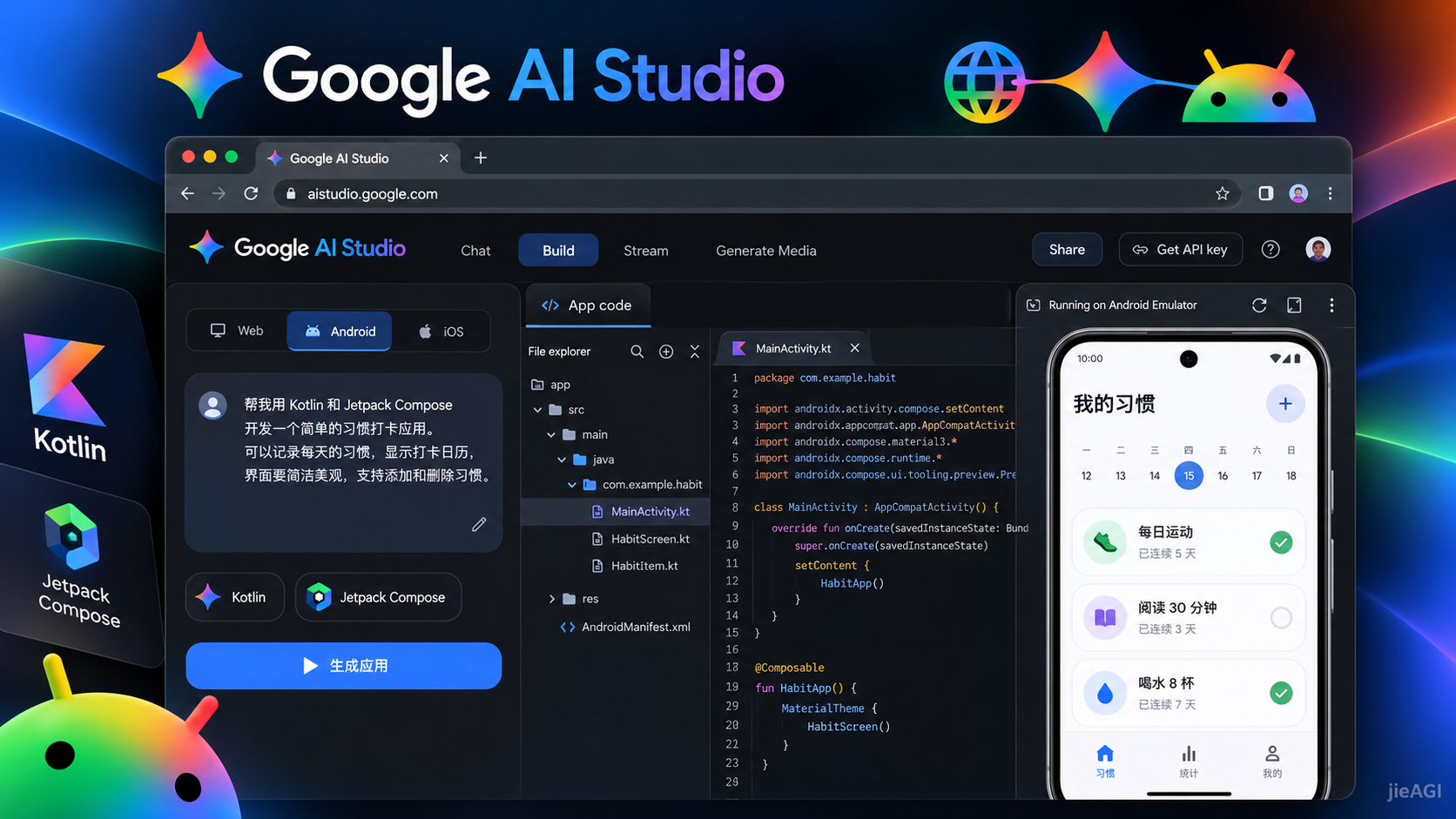Click the Get API key button
1456x819 pixels.
[x=1181, y=250]
